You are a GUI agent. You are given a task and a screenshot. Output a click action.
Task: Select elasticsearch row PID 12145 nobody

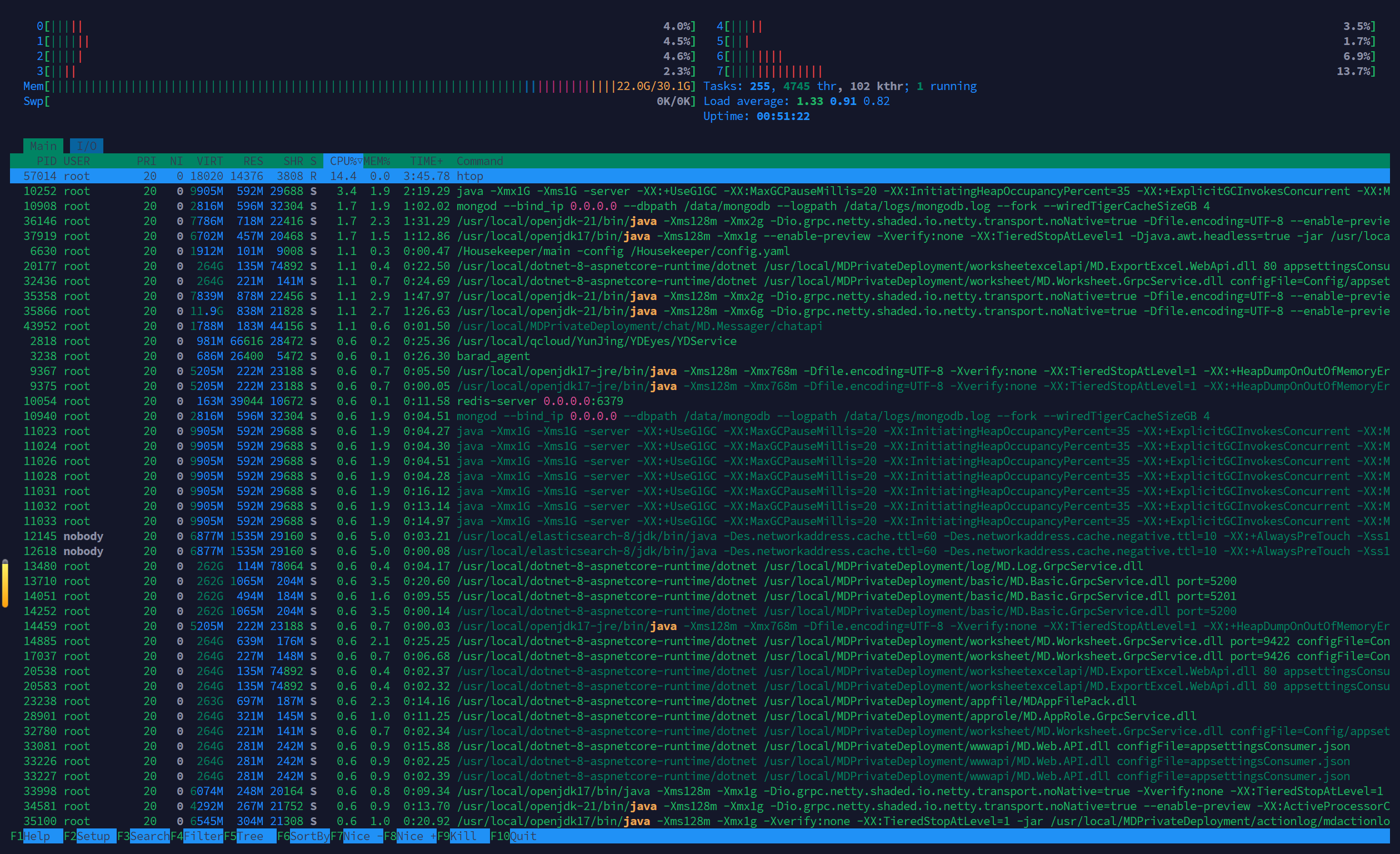[x=700, y=536]
